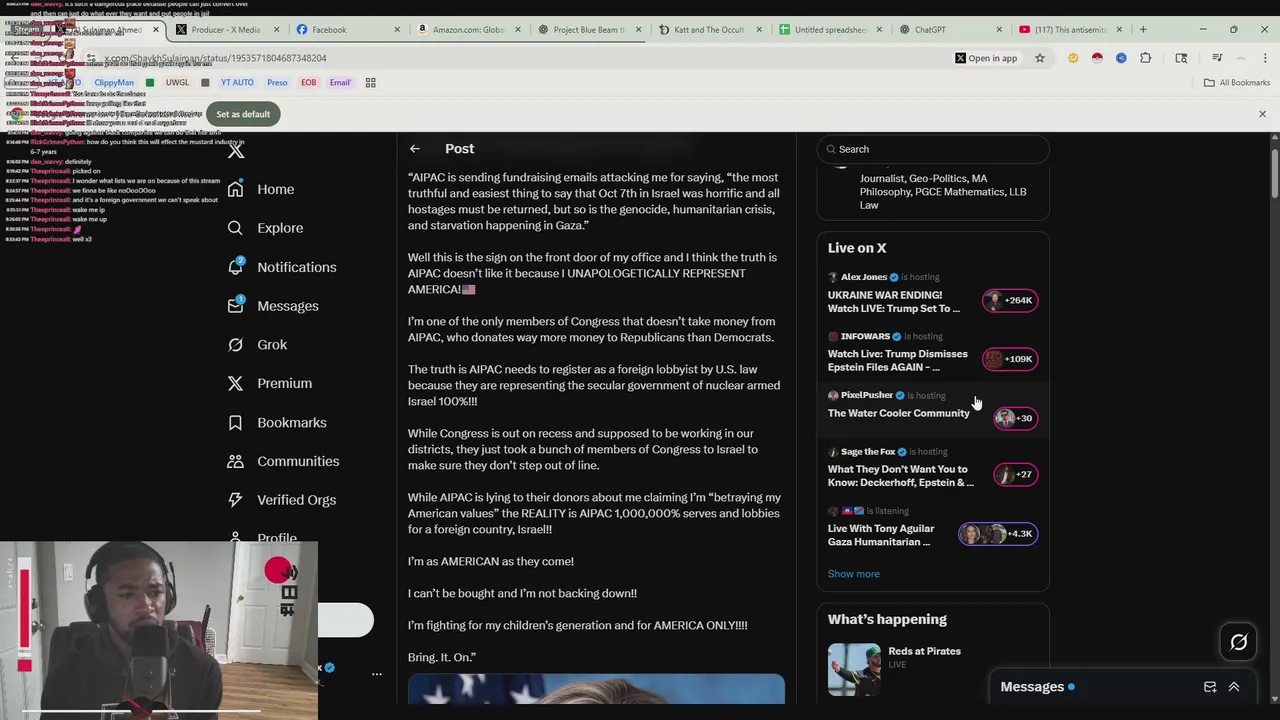This screenshot has width=1280, height=720.
Task: Click the Set as default button
Action: [x=243, y=114]
